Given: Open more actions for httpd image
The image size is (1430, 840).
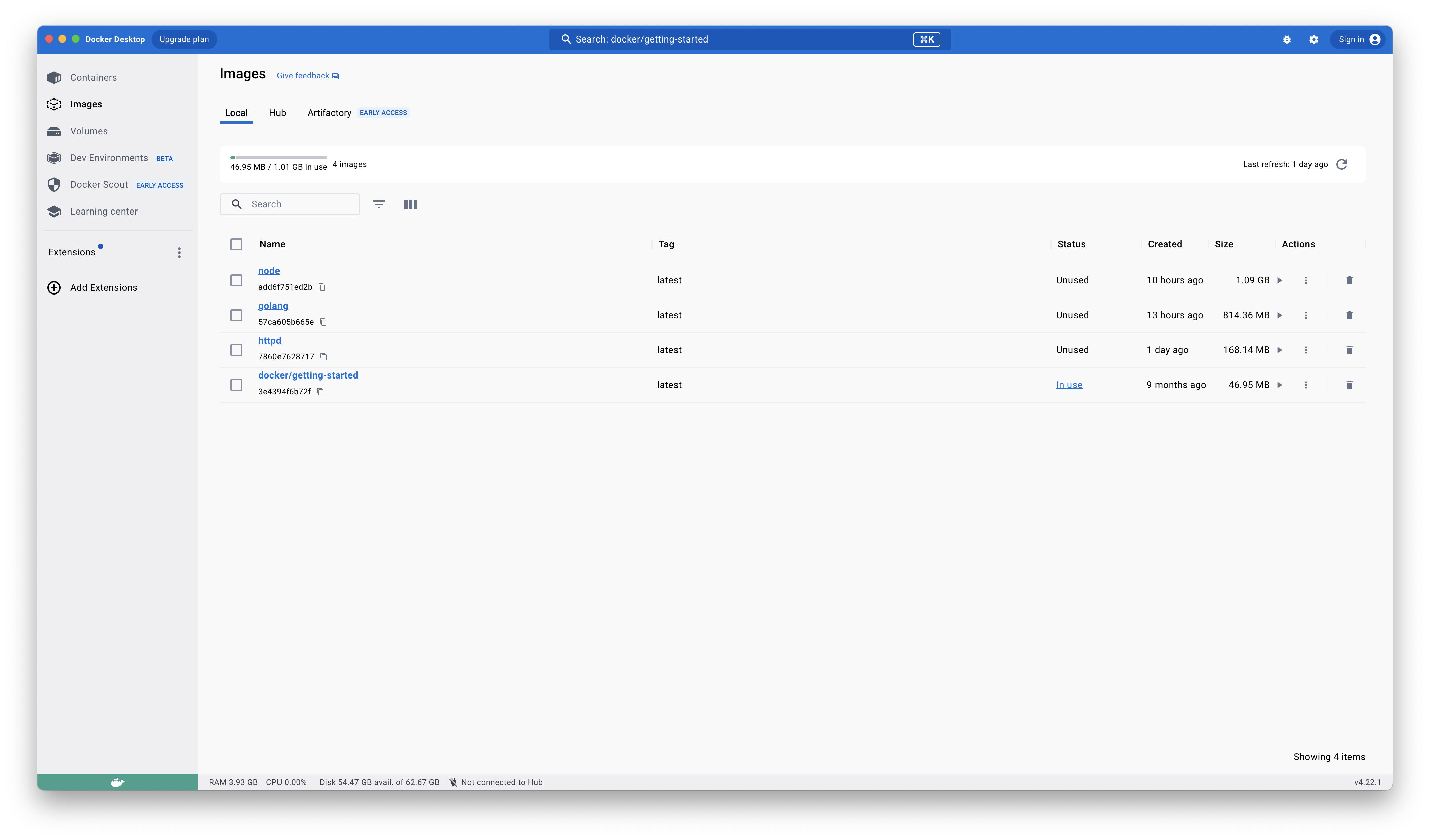Looking at the screenshot, I should (x=1306, y=350).
